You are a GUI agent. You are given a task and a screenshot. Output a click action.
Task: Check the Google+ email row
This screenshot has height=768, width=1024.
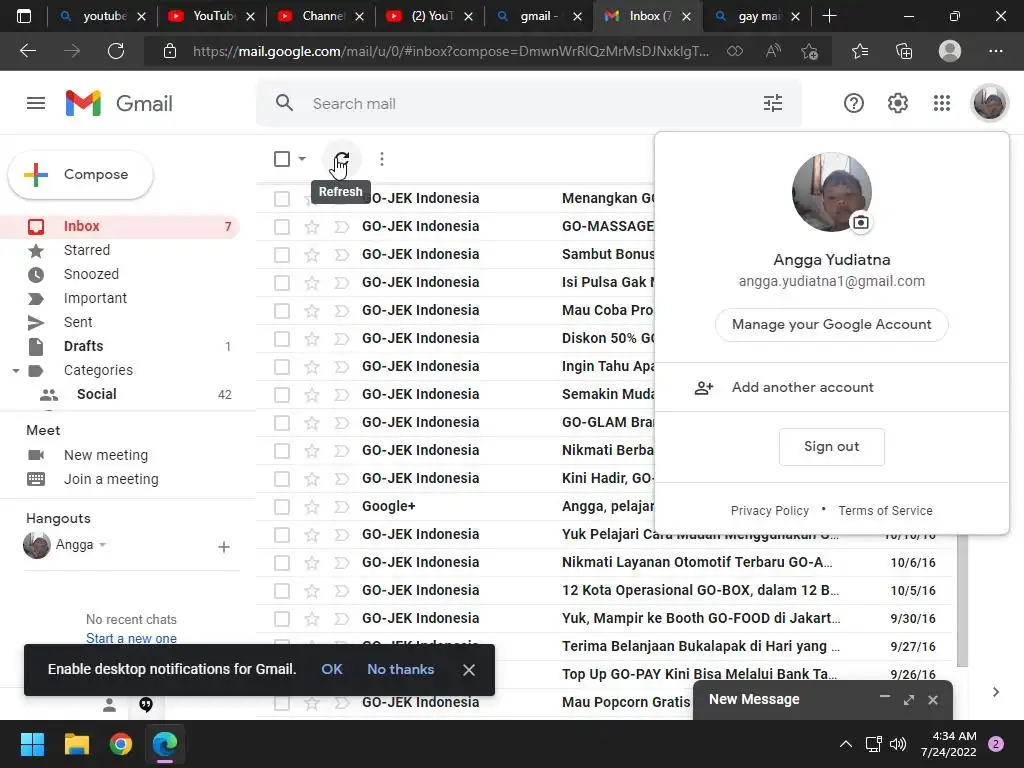pyautogui.click(x=282, y=507)
